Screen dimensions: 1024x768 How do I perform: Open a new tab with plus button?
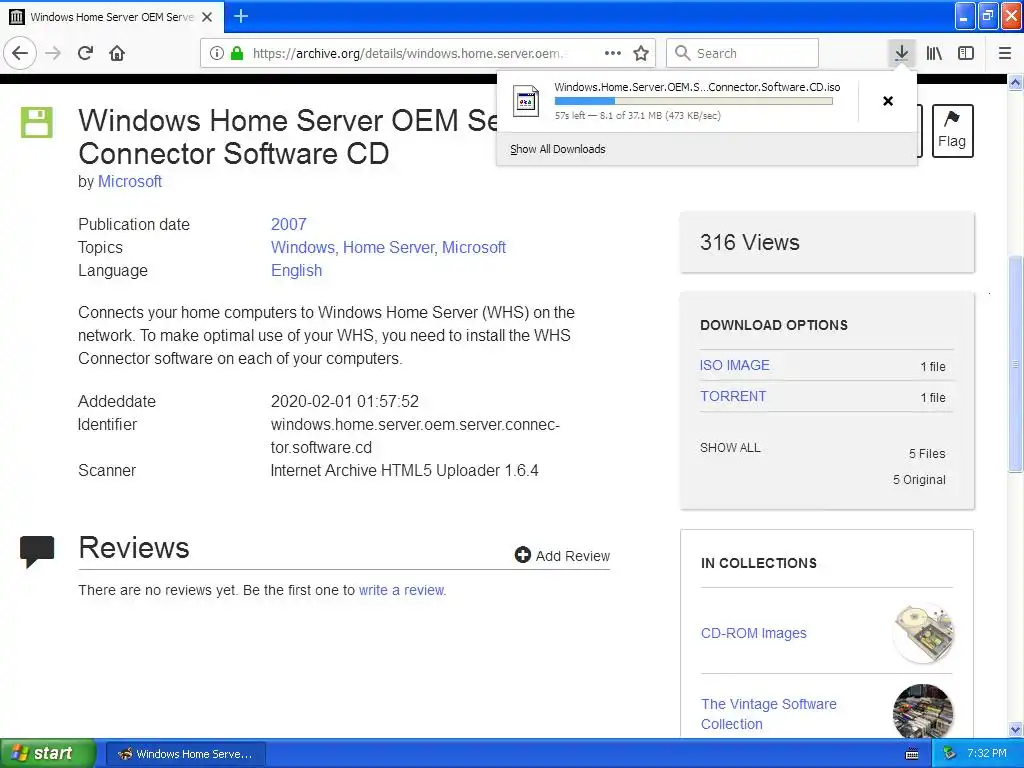(x=241, y=16)
